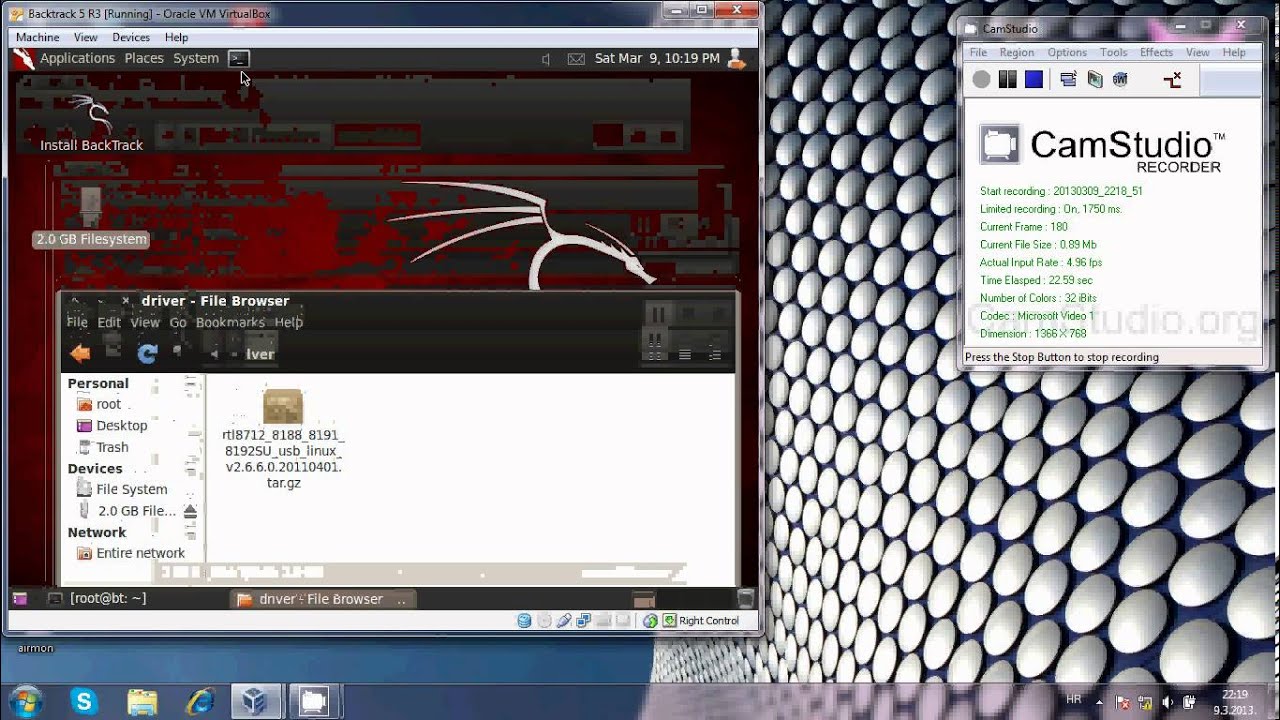Click driver - File Browser taskbar button
Image resolution: width=1280 pixels, height=720 pixels.
[x=321, y=599]
